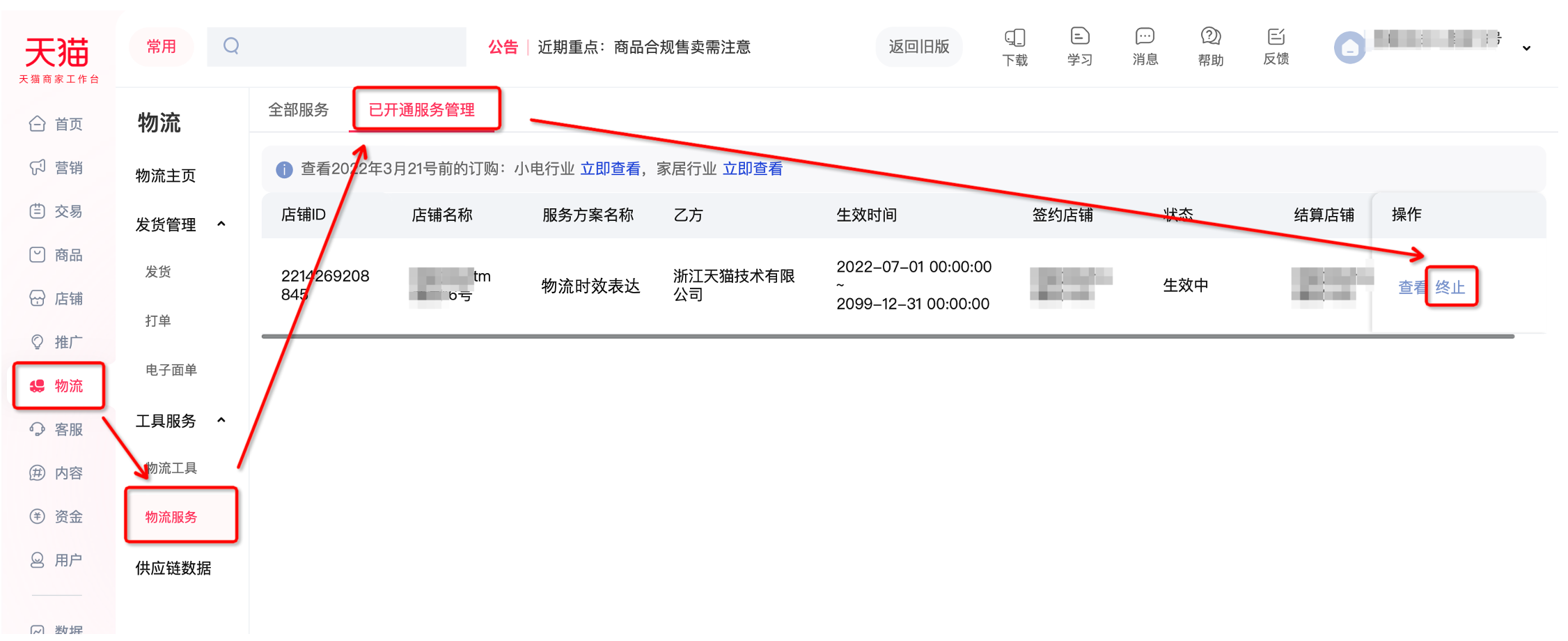Open 物流服务 submenu item

[x=171, y=517]
